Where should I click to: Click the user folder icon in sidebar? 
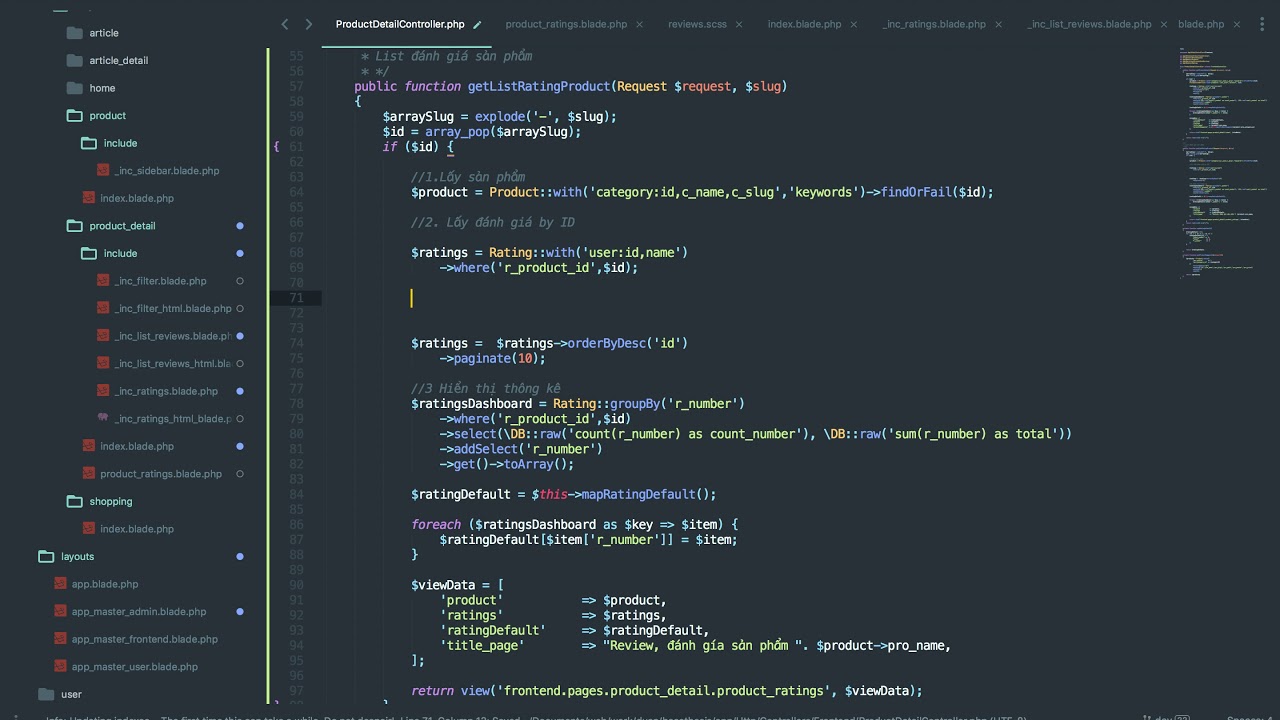[x=46, y=694]
